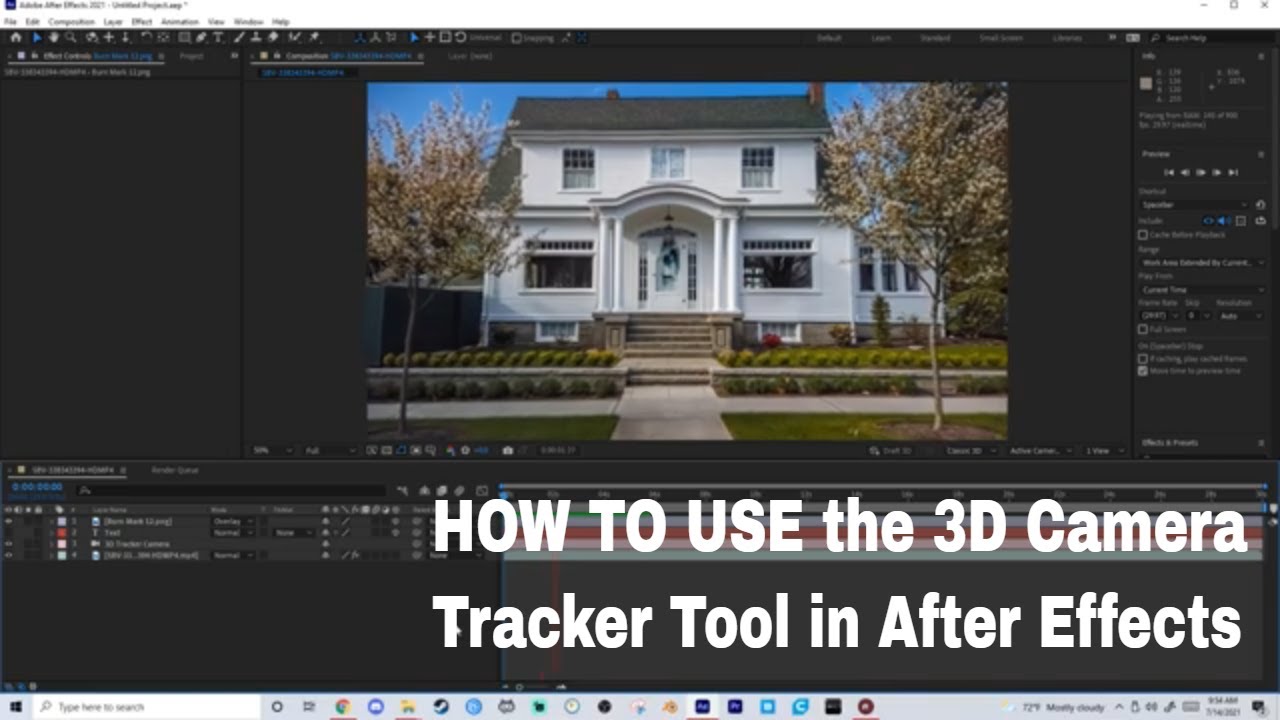The width and height of the screenshot is (1280, 720).
Task: Jump to last frame in Preview panel
Action: (1232, 172)
